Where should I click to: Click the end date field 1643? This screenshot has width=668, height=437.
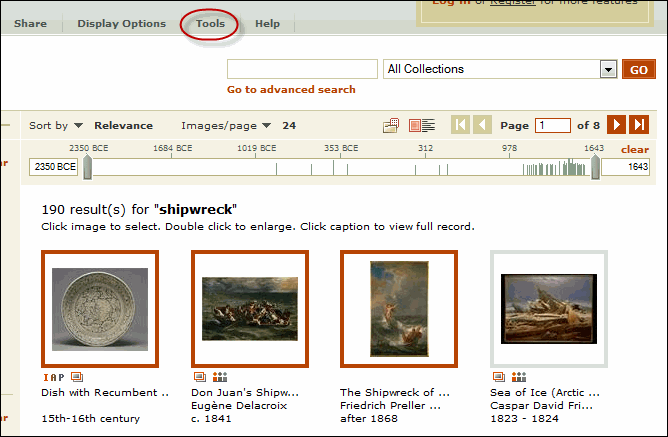tap(625, 167)
